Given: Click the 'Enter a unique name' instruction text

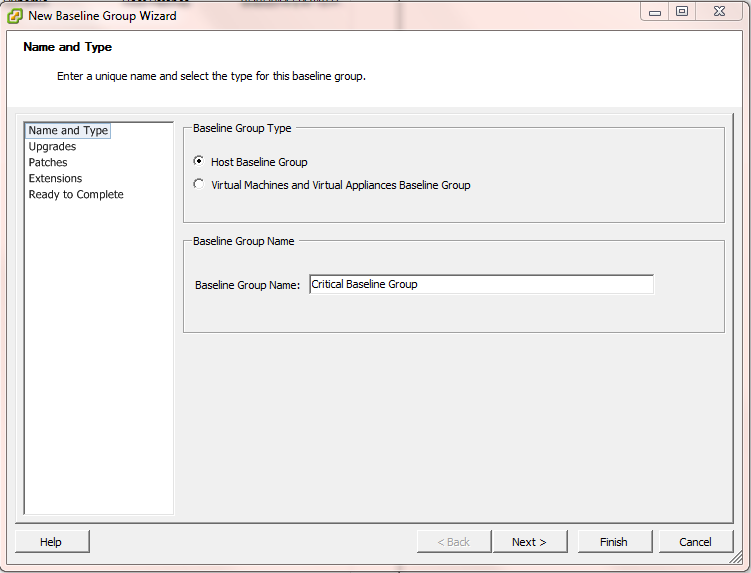Looking at the screenshot, I should point(211,76).
